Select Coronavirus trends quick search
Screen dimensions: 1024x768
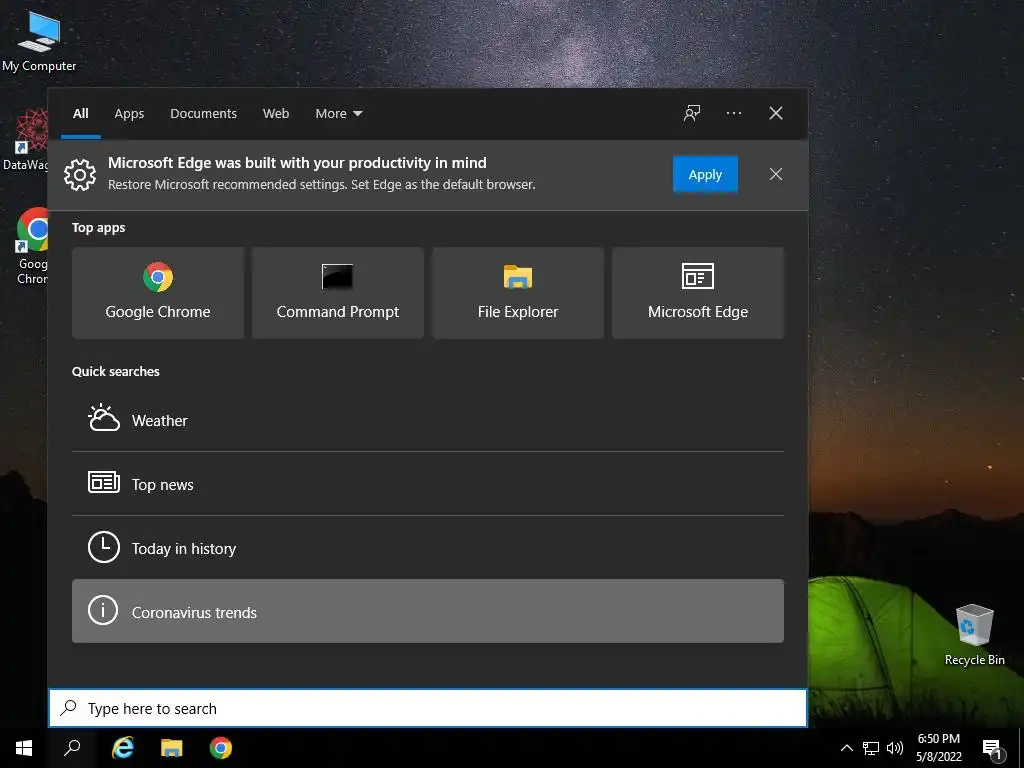point(428,611)
